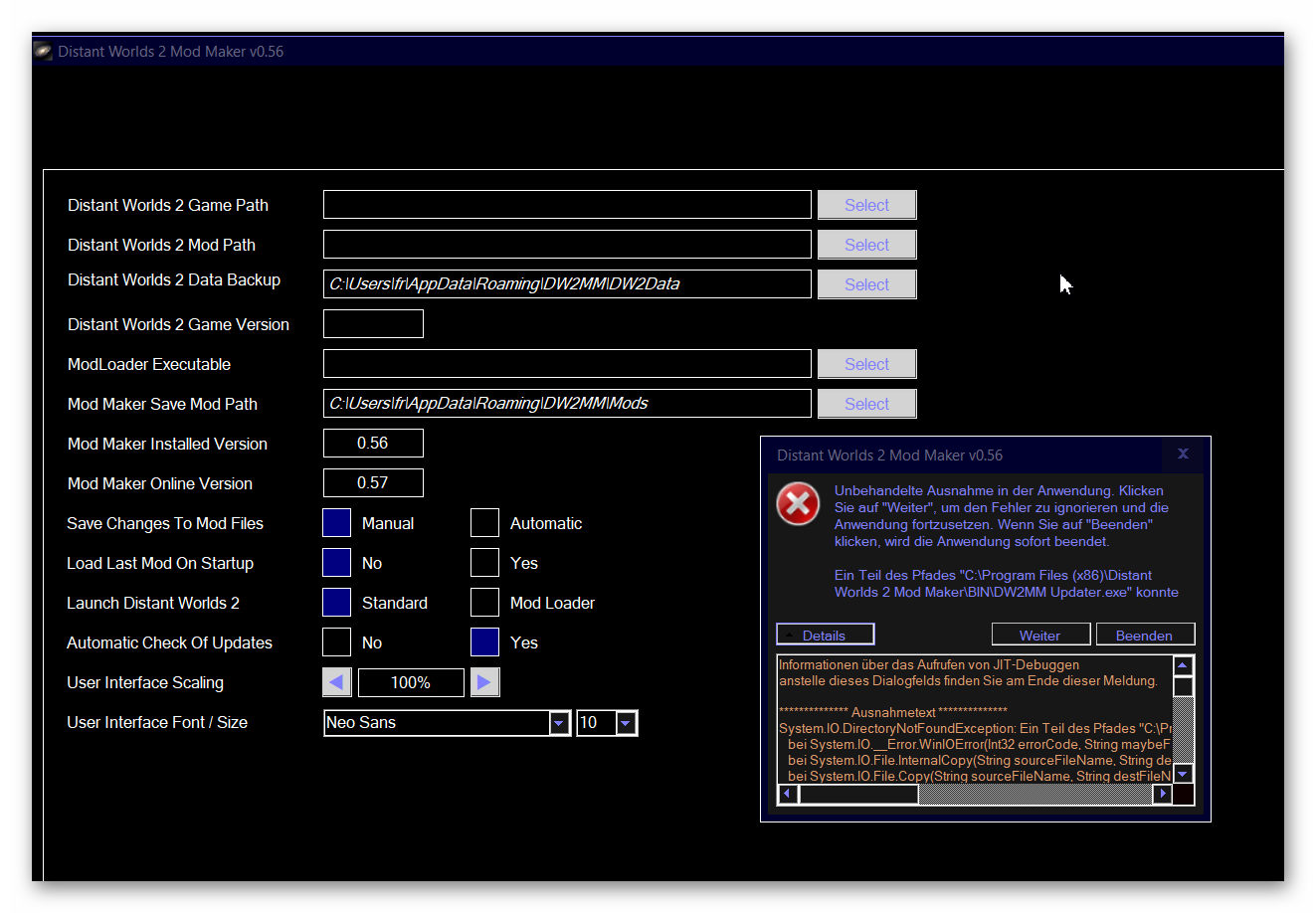This screenshot has height=913, width=1316.
Task: Click the 100% scaling value box
Action: point(411,682)
